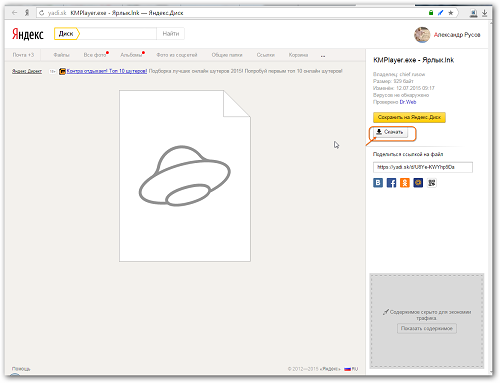Bookmark the page with the star icon
Image resolution: width=500 pixels, height=383 pixels.
coord(451,13)
